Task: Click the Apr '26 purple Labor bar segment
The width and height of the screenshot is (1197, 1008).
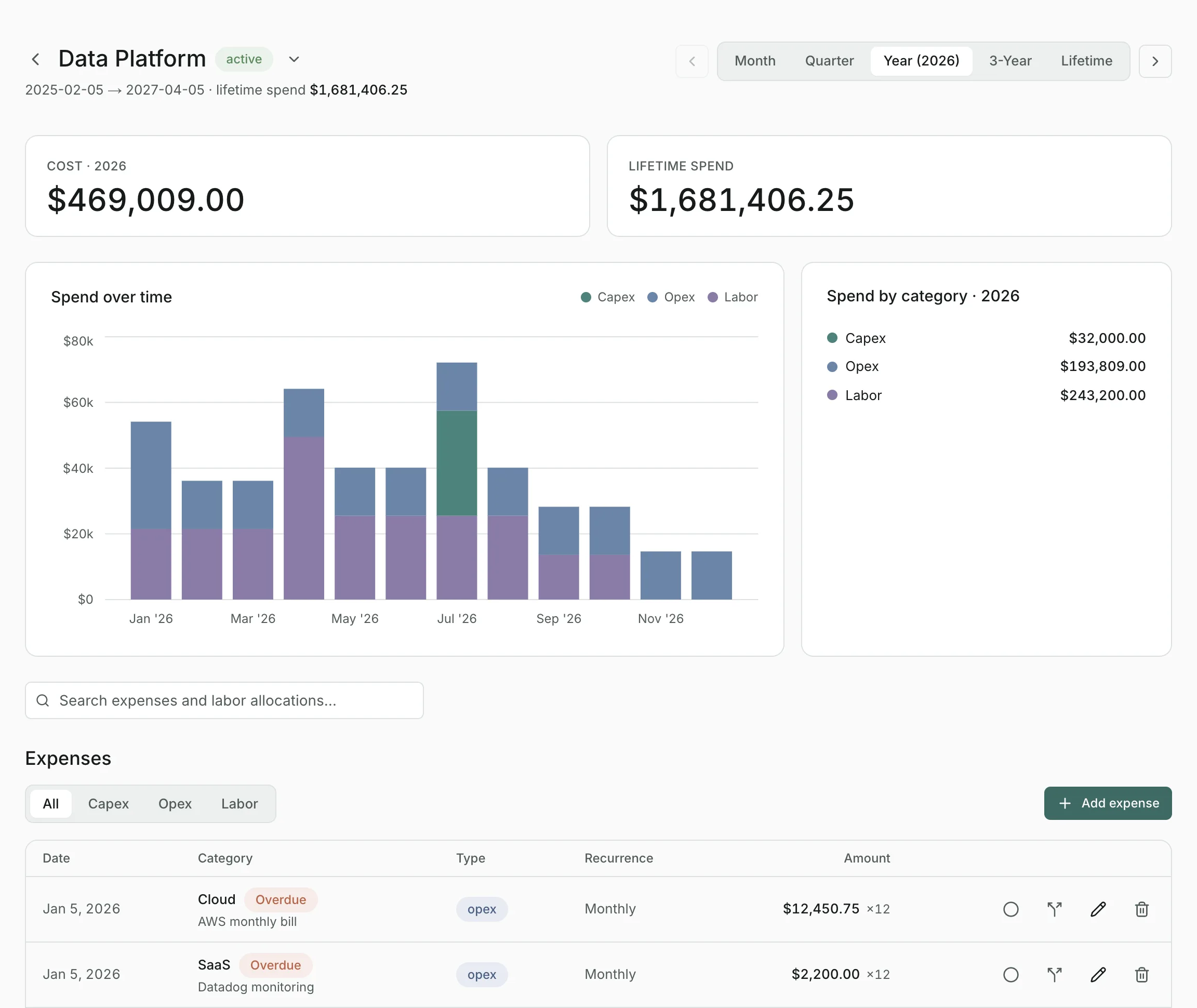Action: coord(303,518)
